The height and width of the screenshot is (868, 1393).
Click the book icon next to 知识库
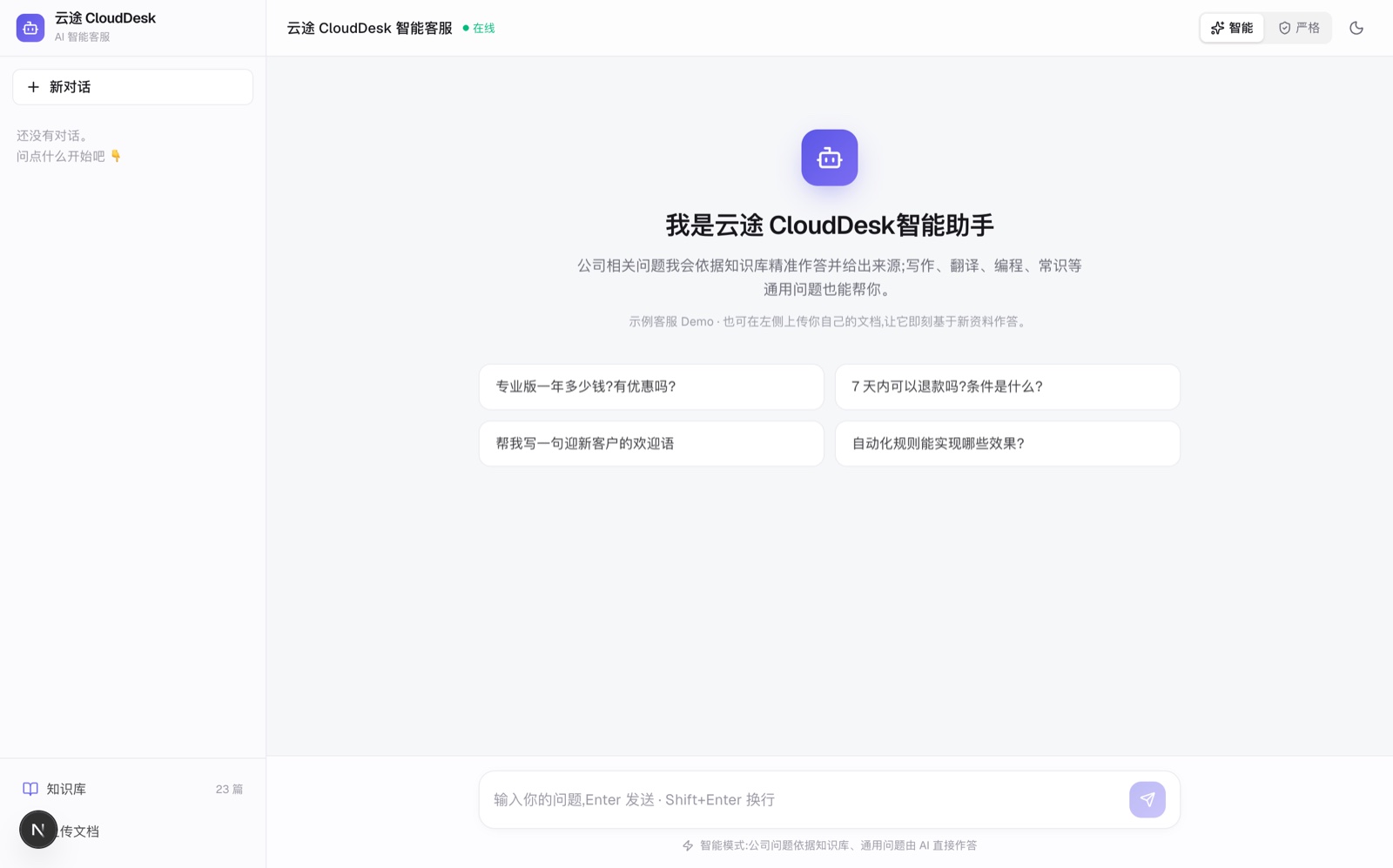[x=30, y=789]
